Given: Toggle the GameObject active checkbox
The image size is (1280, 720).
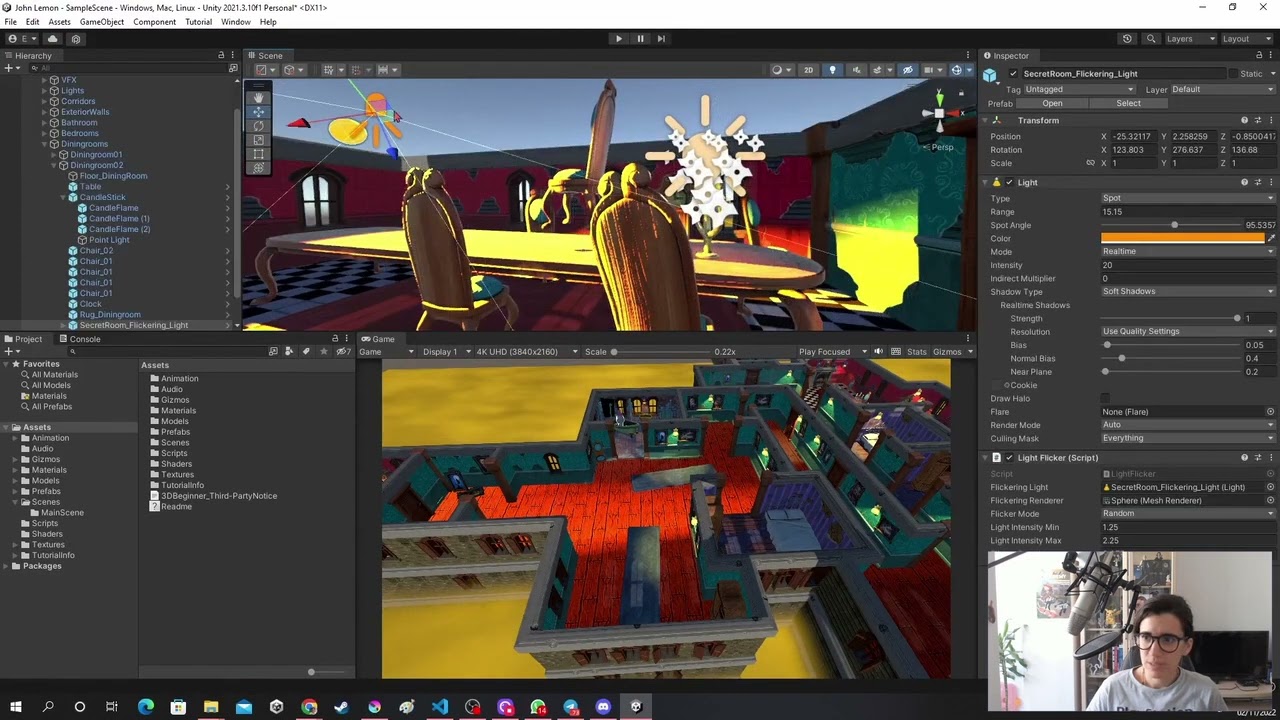Looking at the screenshot, I should point(1013,74).
